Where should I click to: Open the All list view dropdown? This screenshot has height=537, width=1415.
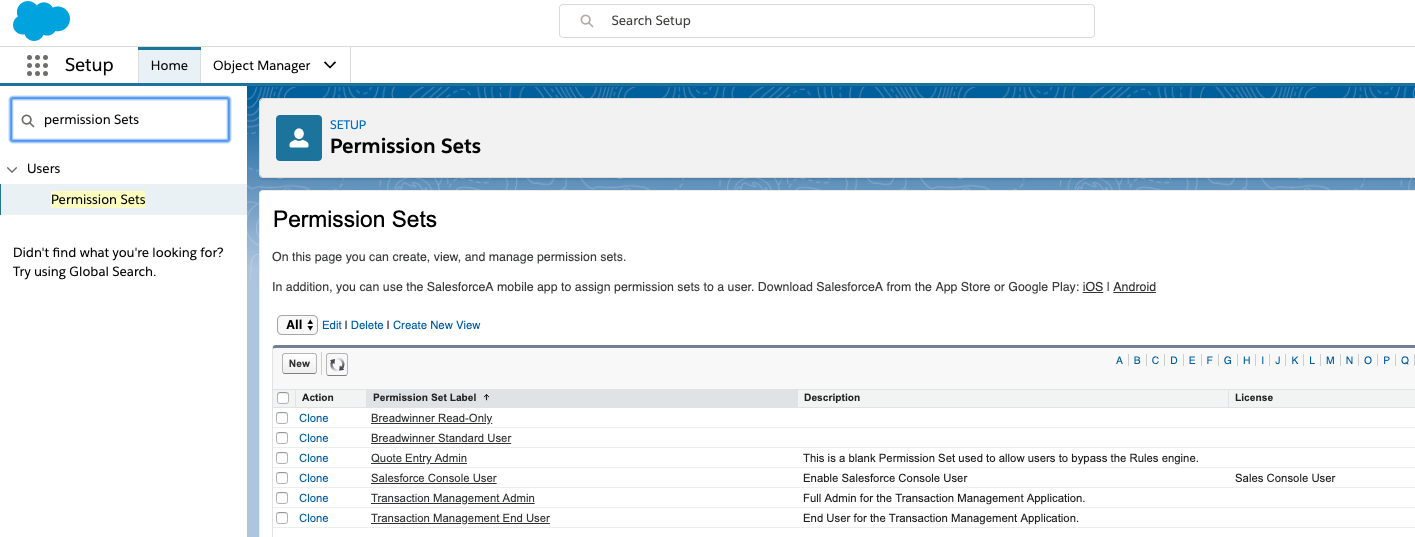(x=297, y=325)
